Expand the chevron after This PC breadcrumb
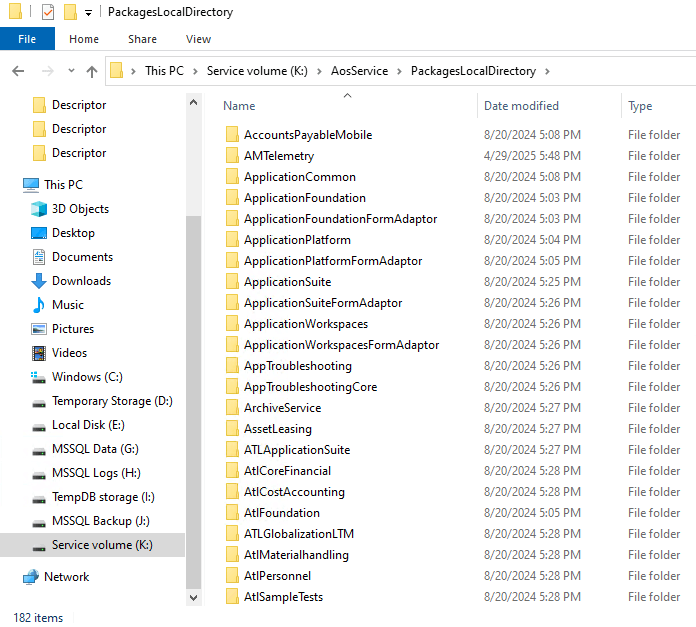The image size is (696, 627). (x=195, y=71)
